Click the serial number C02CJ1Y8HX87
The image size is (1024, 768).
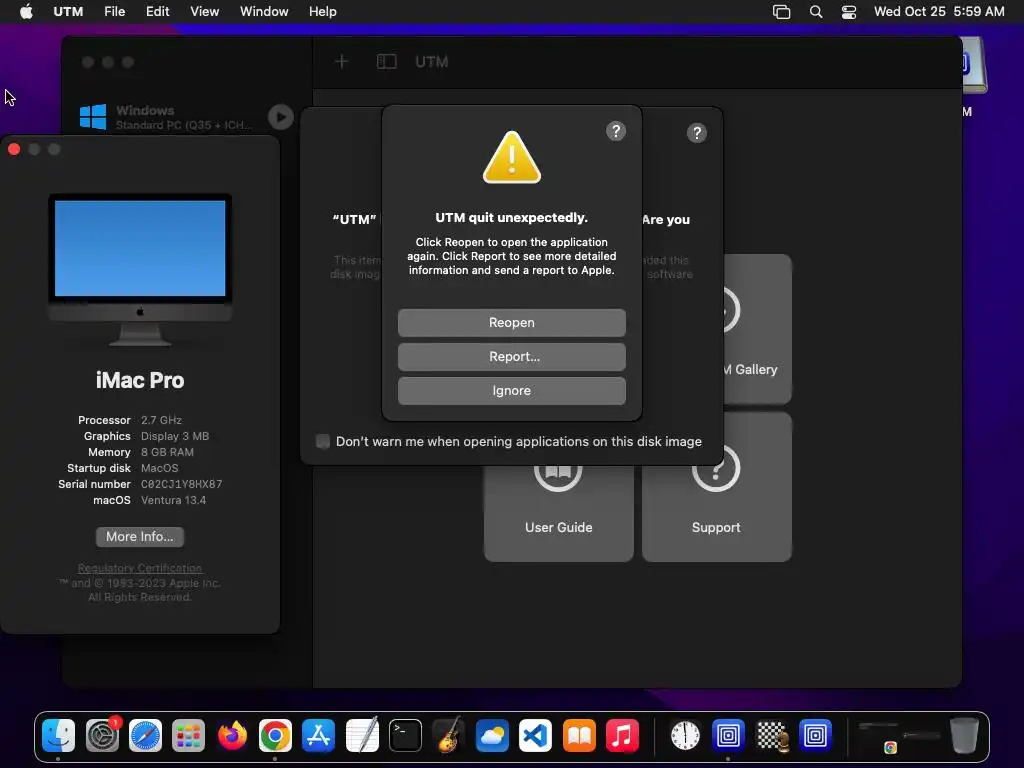point(182,485)
